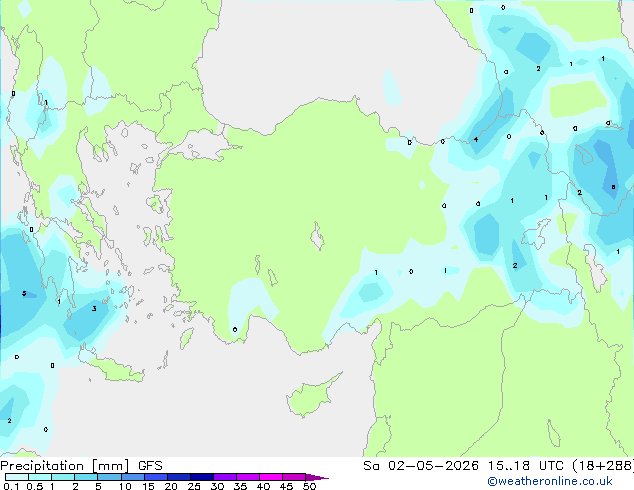
Task: Click the '3' precipitation value on the map
Action: click(x=94, y=308)
